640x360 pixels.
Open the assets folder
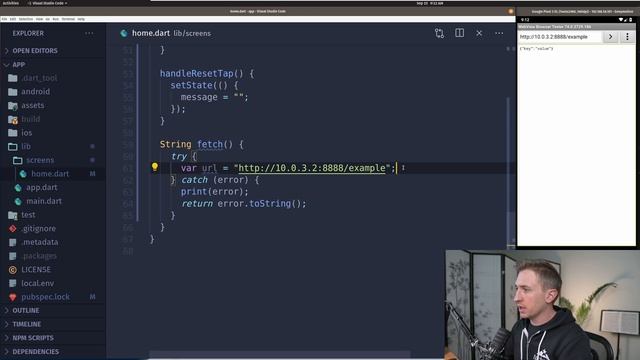tap(53, 105)
